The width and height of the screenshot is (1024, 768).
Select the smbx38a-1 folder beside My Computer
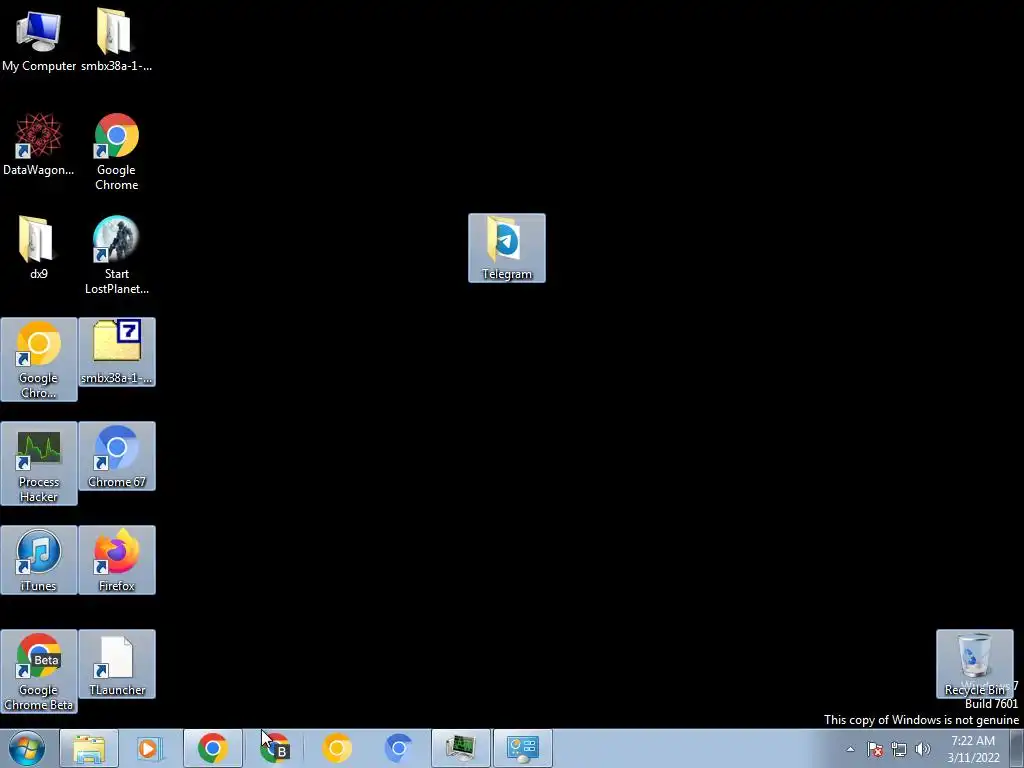tap(116, 39)
